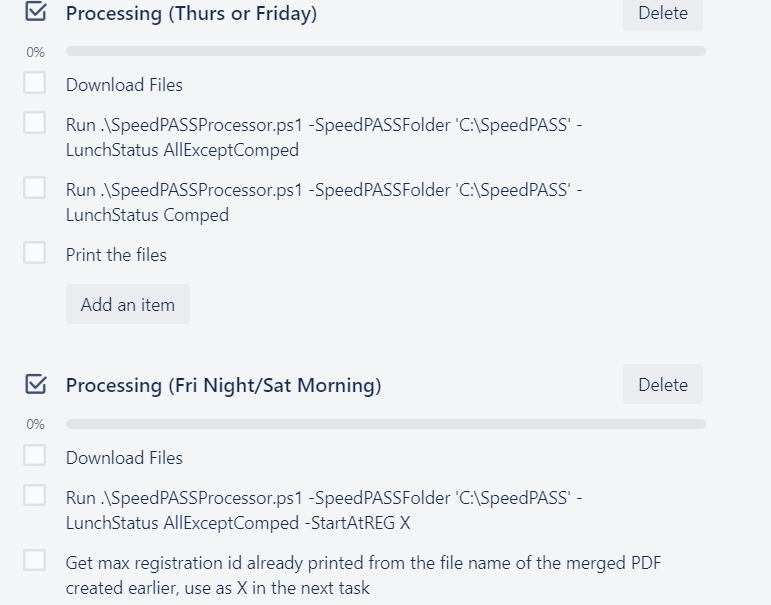Click the checklist icon beside Processing (Thurs or Friday)

click(35, 13)
